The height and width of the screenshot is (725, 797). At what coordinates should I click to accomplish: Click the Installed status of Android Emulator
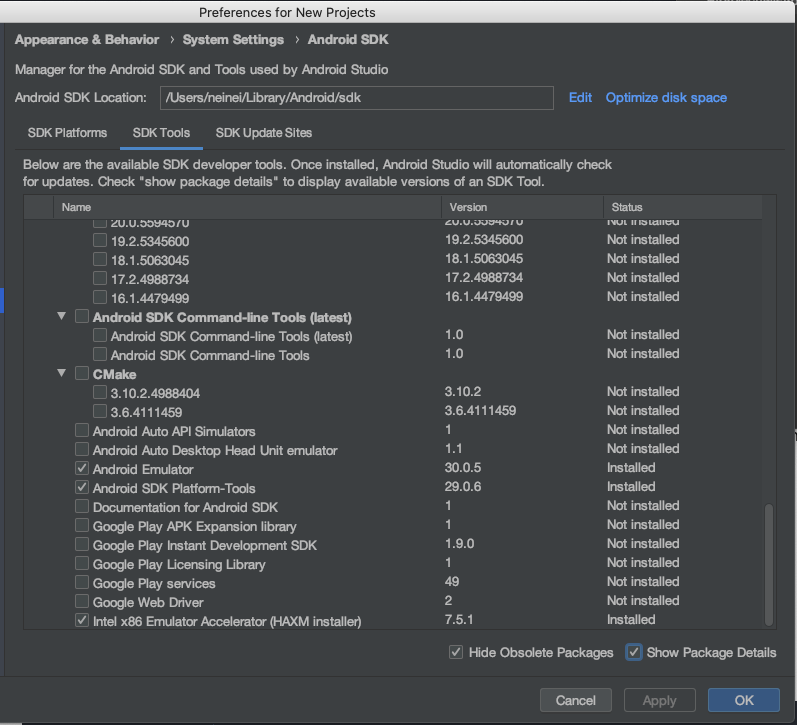(x=631, y=467)
